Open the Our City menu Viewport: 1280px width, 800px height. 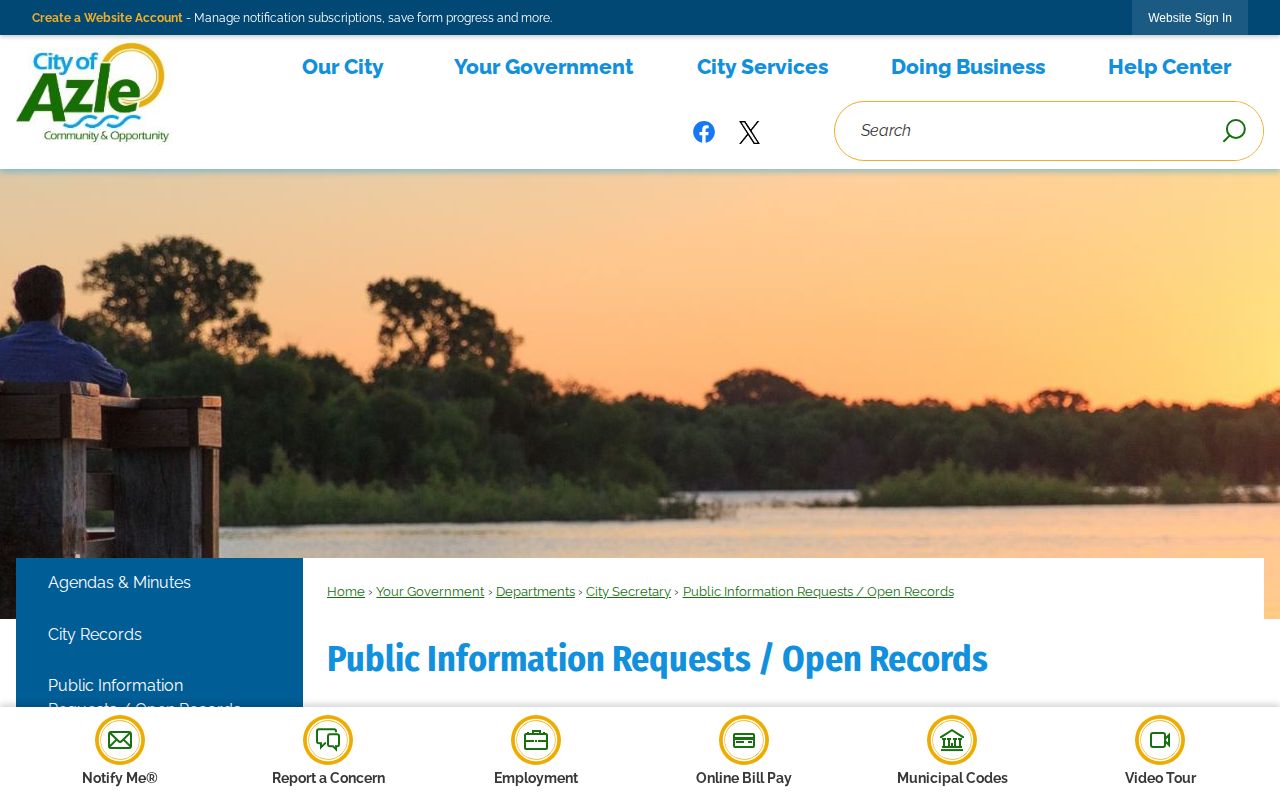tap(343, 67)
